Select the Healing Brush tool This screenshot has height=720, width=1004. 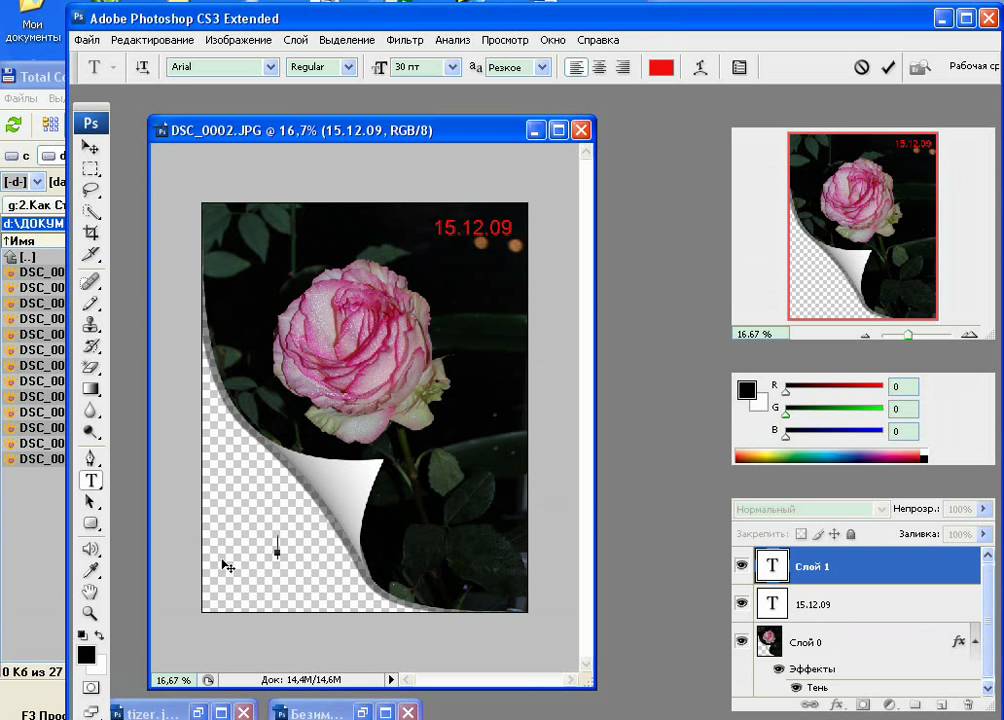pyautogui.click(x=90, y=282)
